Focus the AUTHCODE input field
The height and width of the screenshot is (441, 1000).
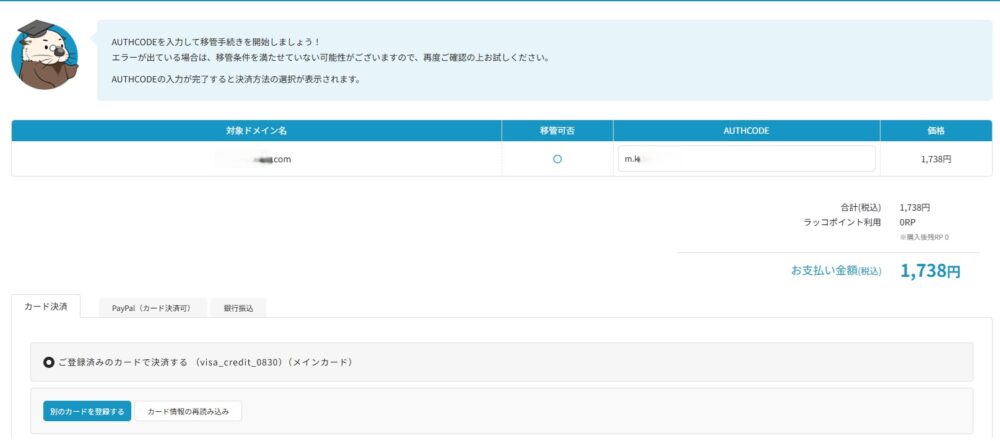[746, 159]
